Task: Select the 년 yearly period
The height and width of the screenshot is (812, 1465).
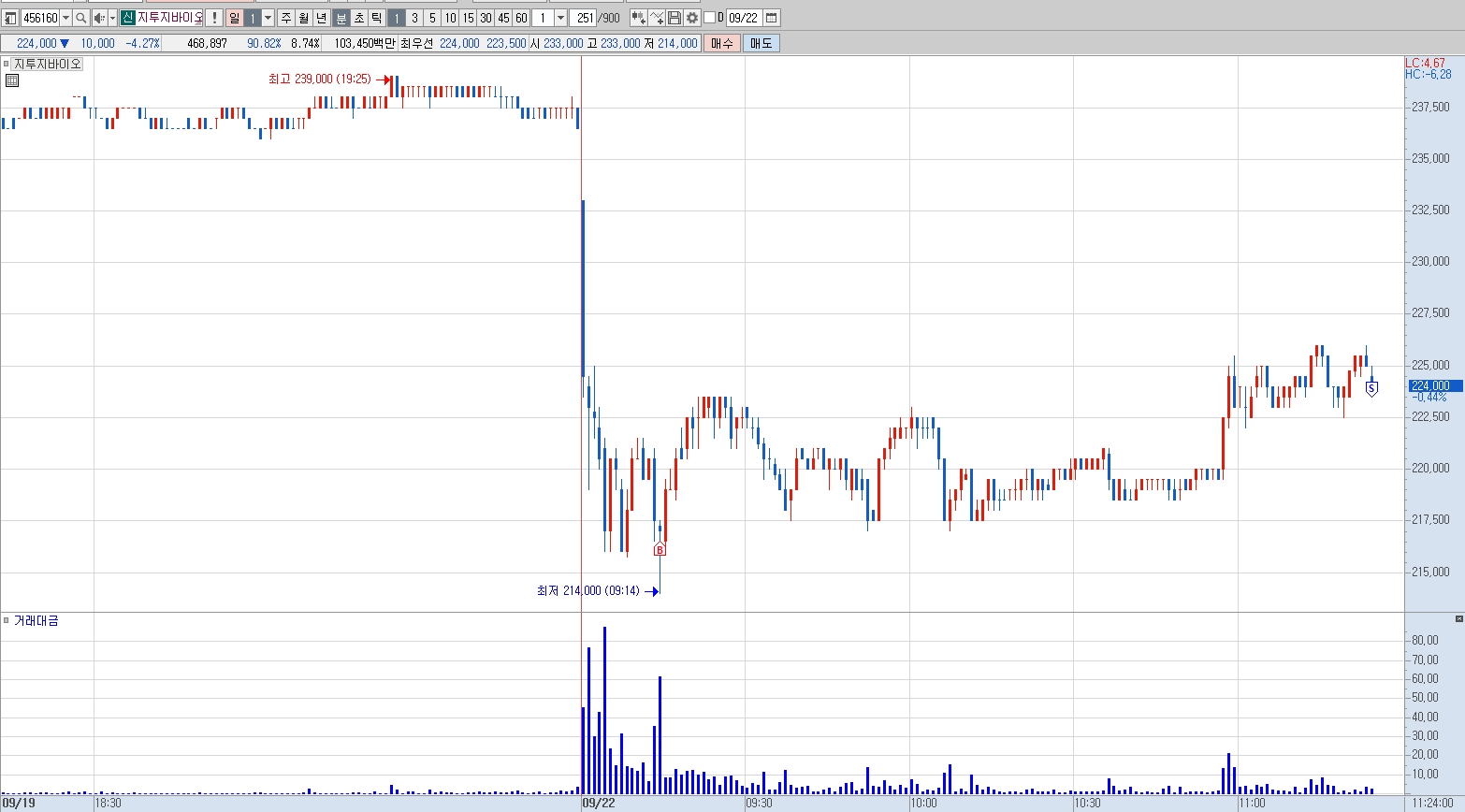Action: point(322,18)
